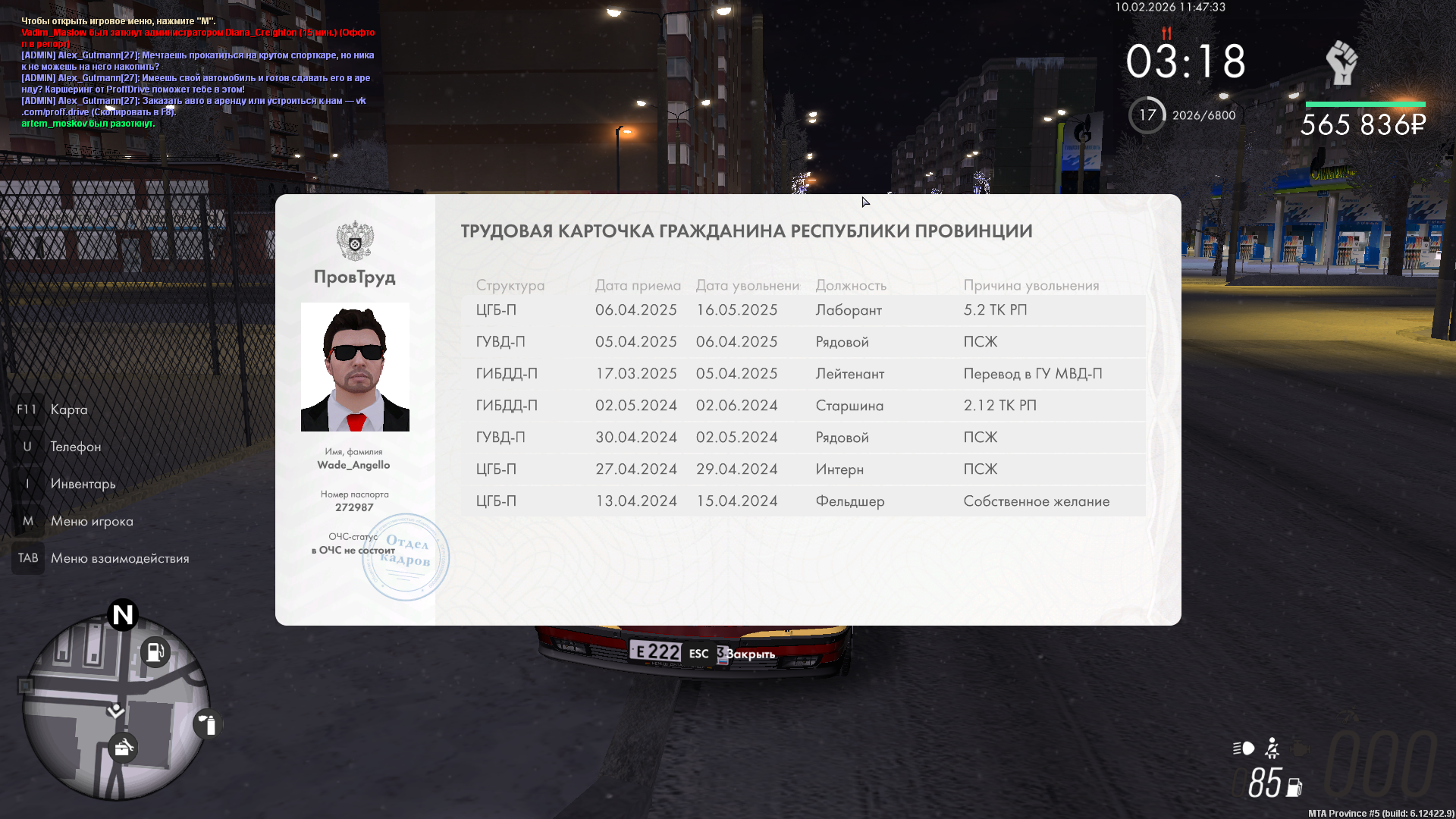Open Меню взаимодействия entry

[120, 558]
